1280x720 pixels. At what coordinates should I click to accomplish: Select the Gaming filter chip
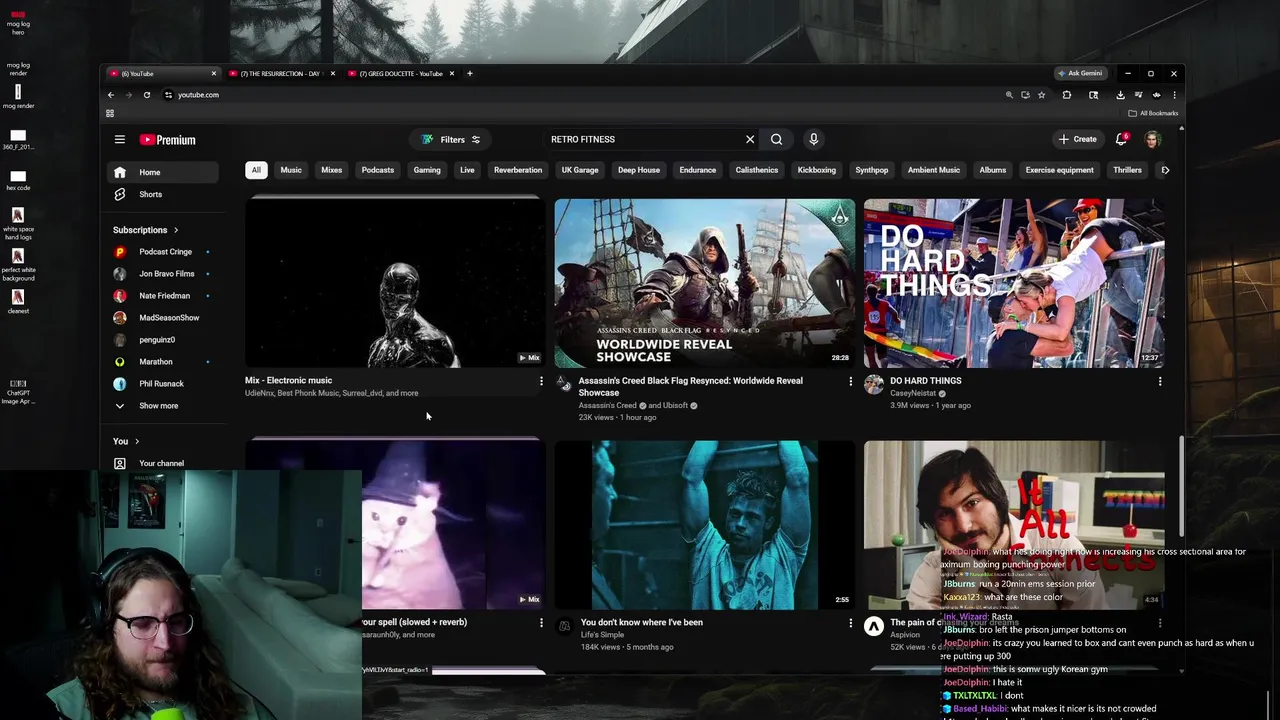coord(427,170)
